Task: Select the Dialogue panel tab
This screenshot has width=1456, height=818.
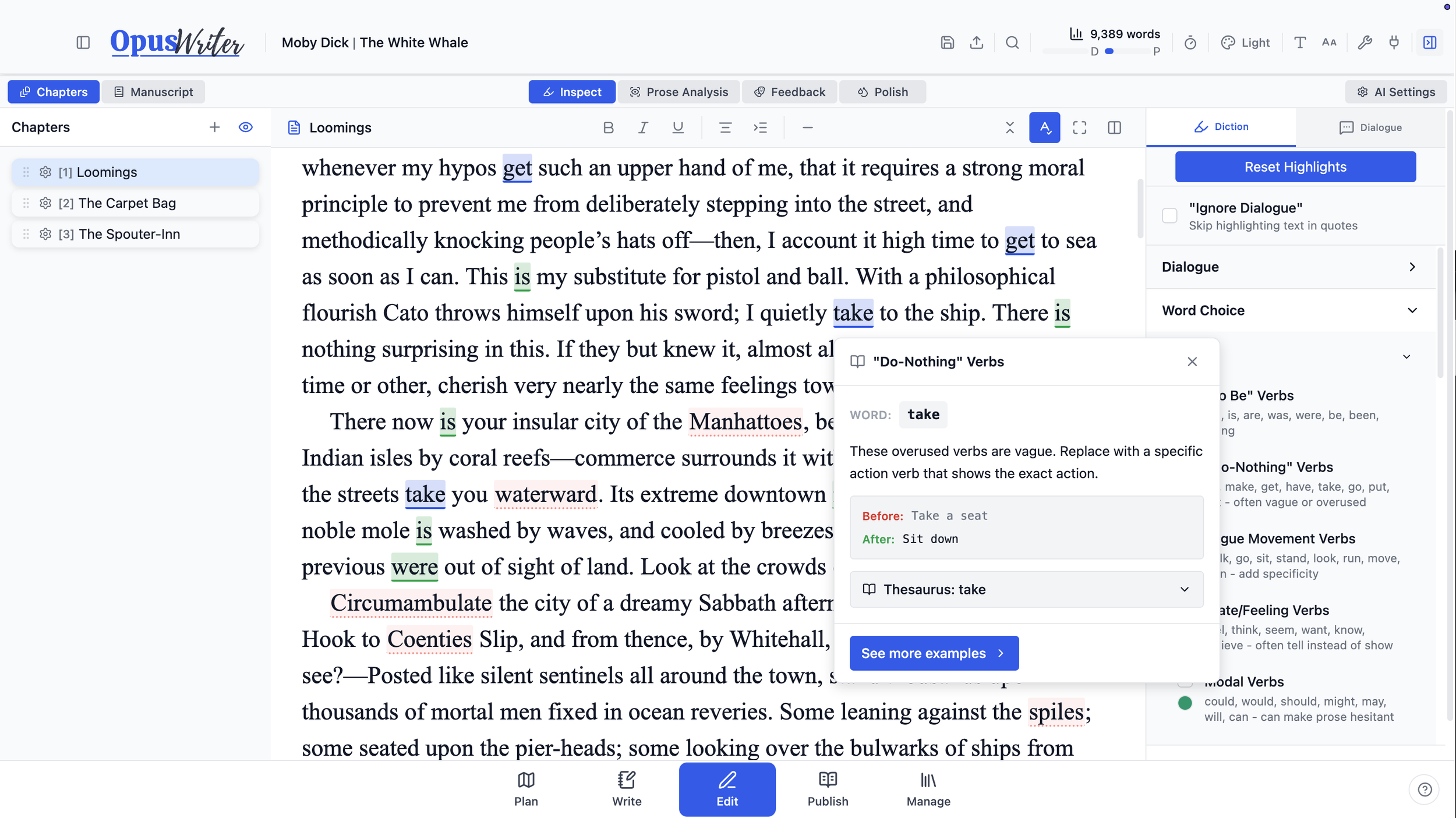Action: 1370,127
